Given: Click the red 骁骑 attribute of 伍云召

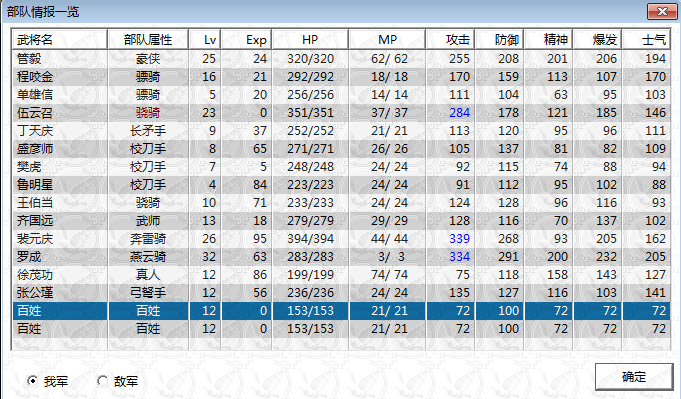Looking at the screenshot, I should point(148,113).
